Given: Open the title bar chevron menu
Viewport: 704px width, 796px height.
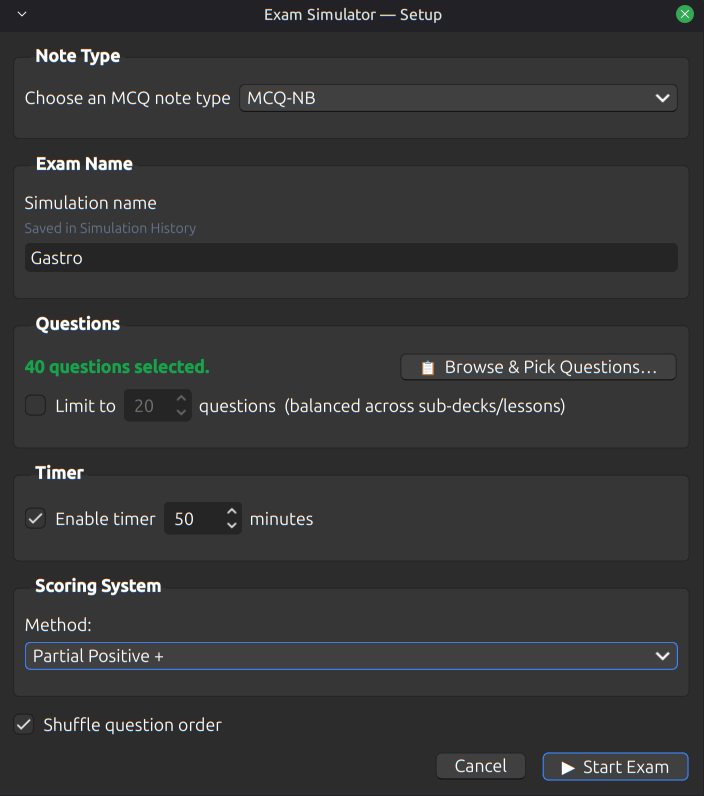Looking at the screenshot, I should pos(22,14).
